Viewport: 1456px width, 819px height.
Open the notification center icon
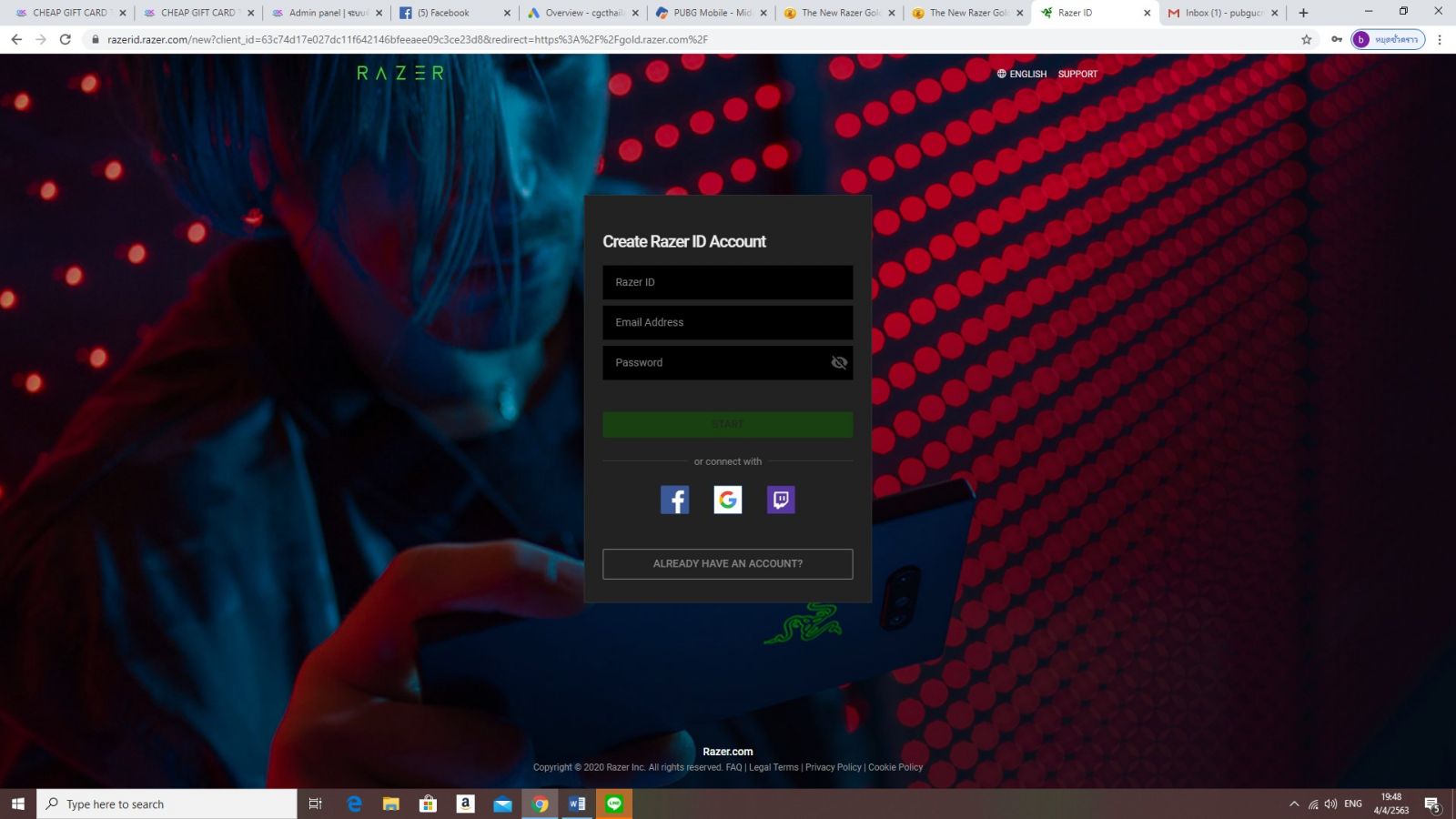click(1432, 804)
